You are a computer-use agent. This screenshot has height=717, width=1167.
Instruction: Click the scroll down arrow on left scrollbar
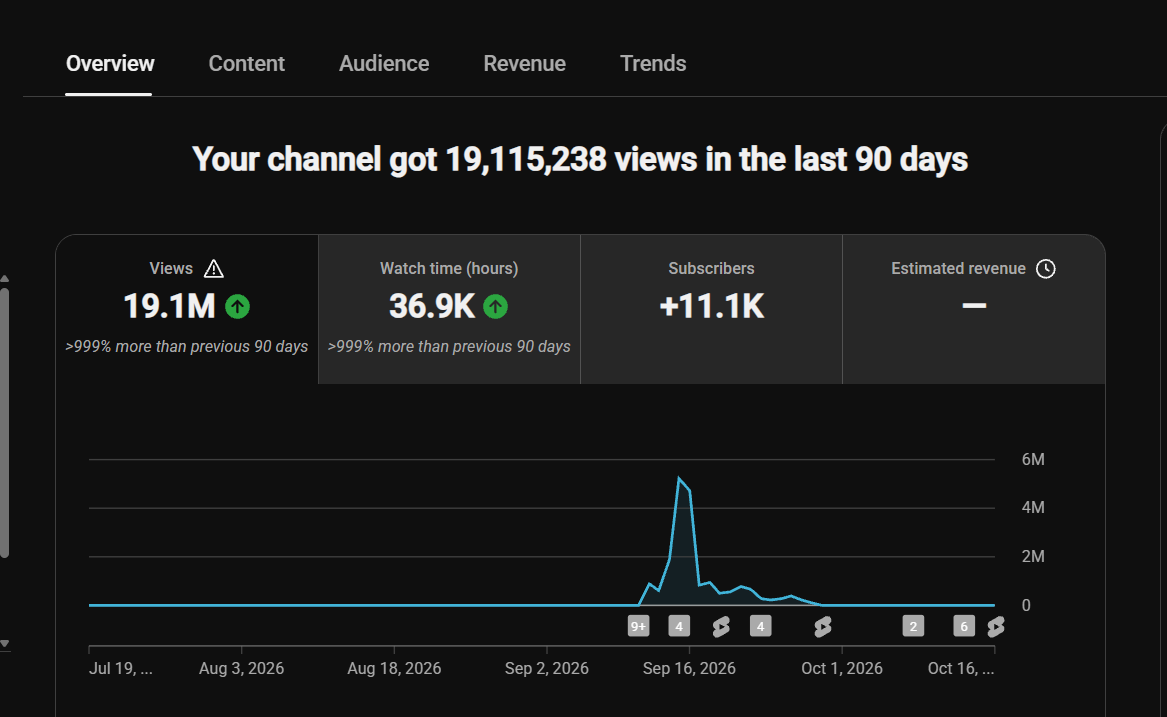pos(4,643)
